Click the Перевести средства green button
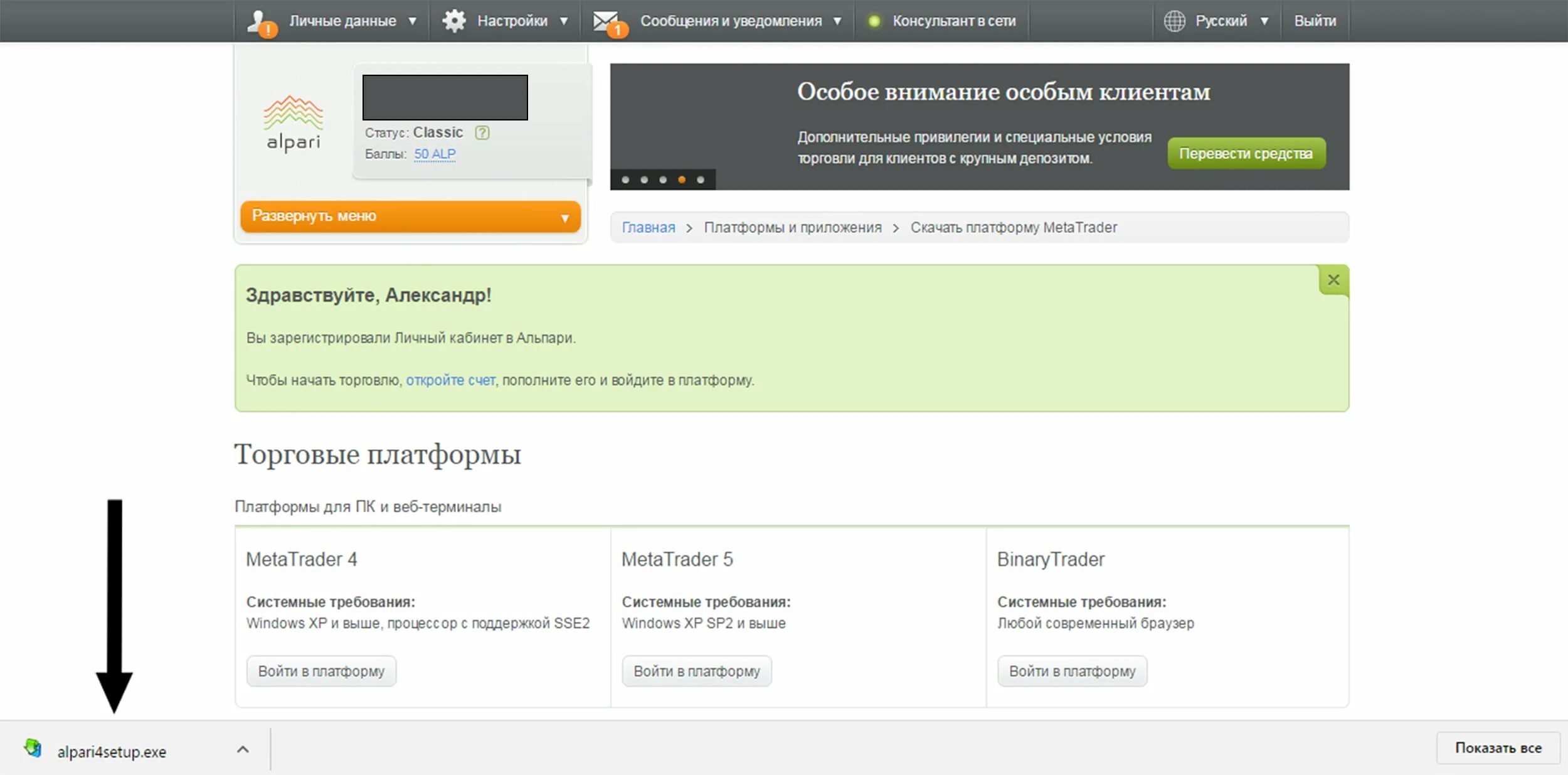Viewport: 1568px width, 775px height. point(1246,153)
